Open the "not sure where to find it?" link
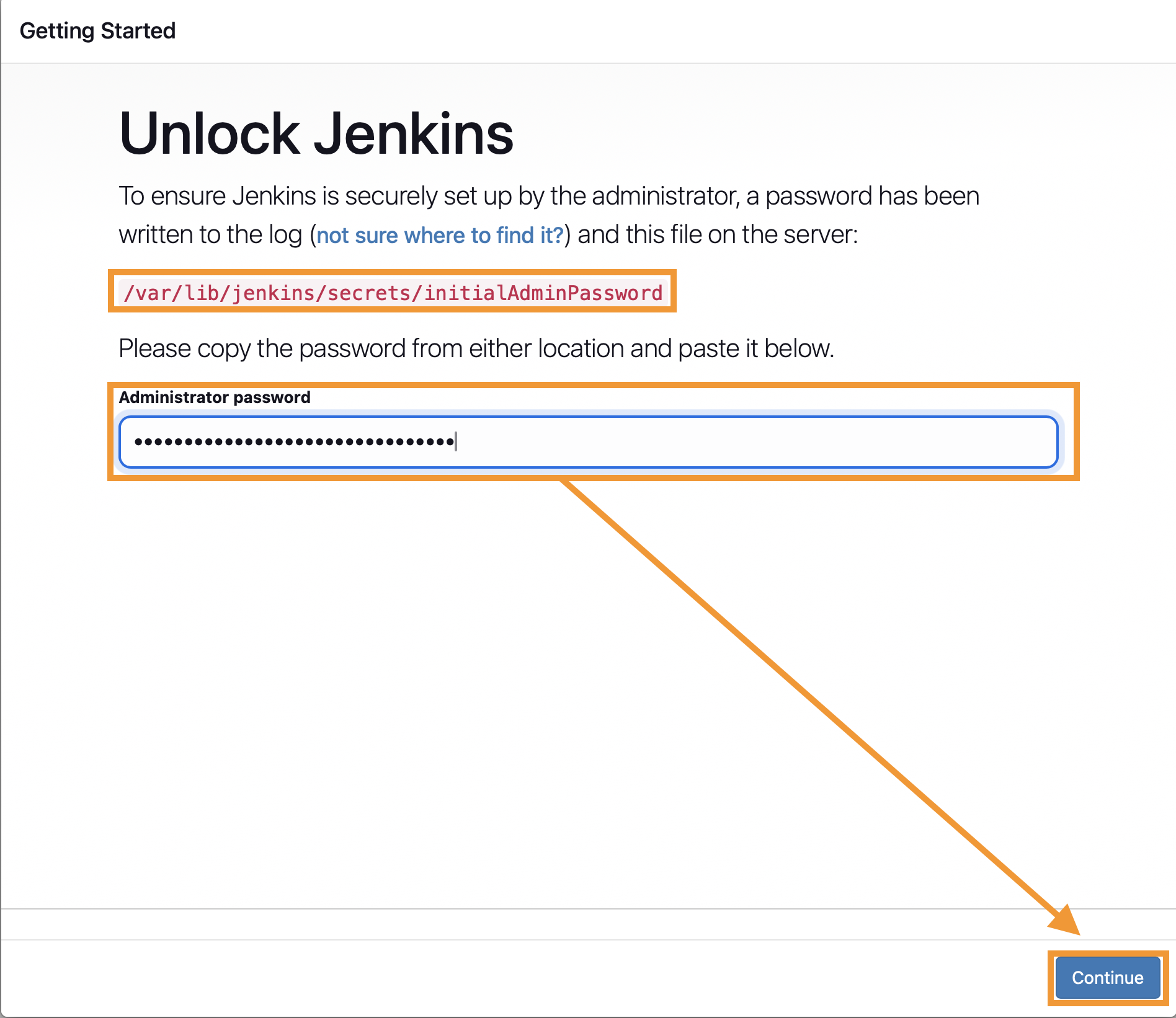Viewport: 1176px width, 1018px height. (440, 236)
